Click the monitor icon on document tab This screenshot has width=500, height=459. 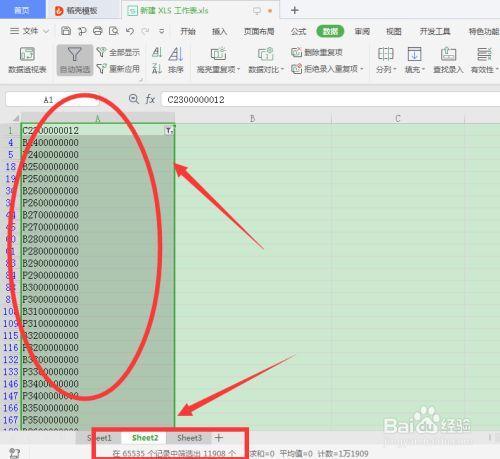257,11
